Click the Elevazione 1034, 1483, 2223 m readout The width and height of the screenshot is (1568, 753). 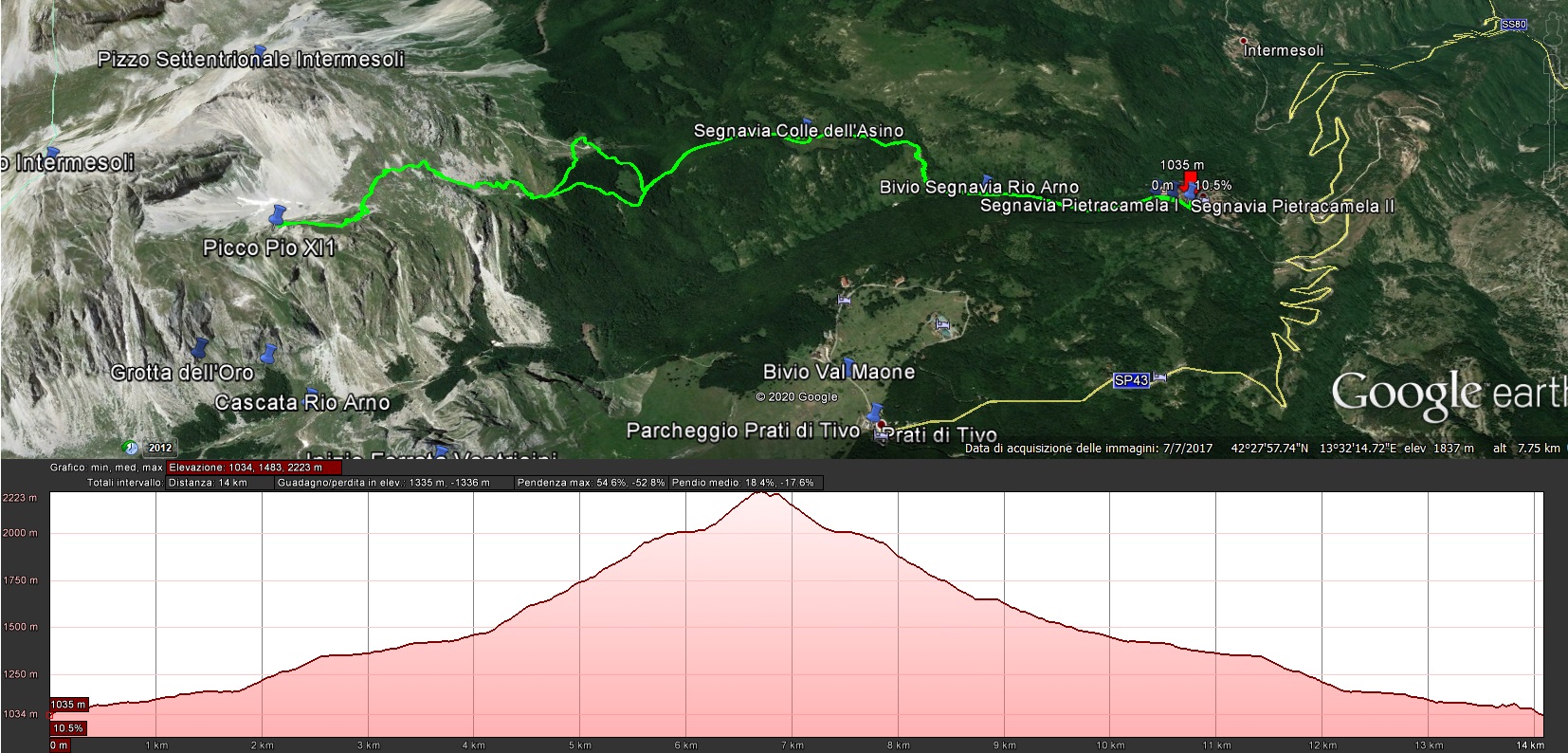click(253, 468)
